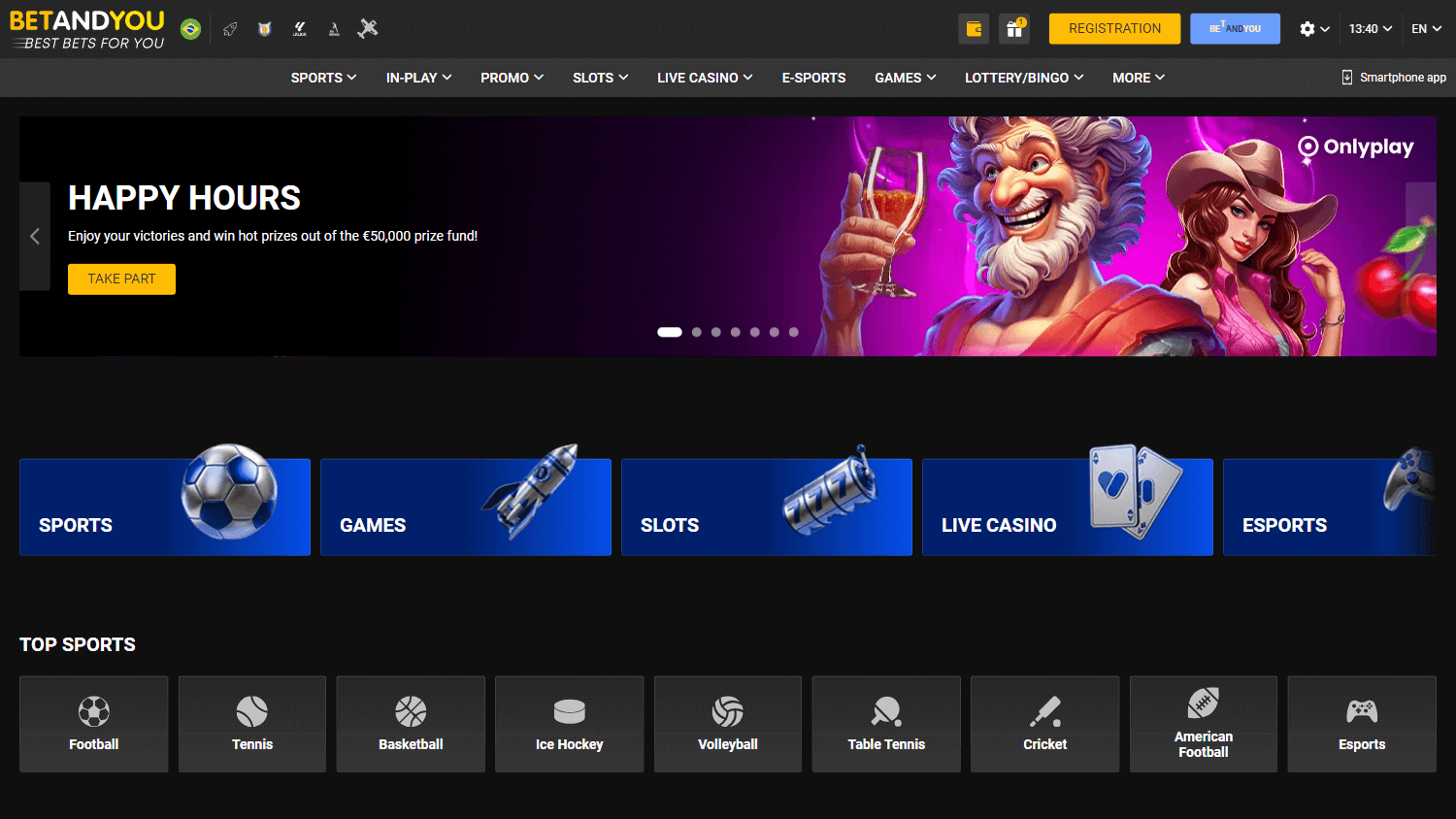The image size is (1456, 819).
Task: Click the Aviator airplane icon
Action: click(367, 28)
